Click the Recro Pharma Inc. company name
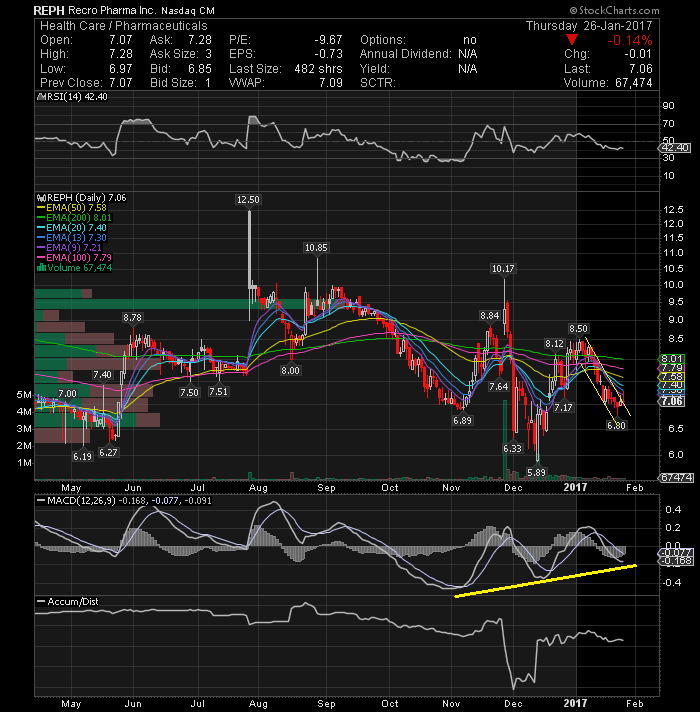This screenshot has width=700, height=712. click(112, 10)
